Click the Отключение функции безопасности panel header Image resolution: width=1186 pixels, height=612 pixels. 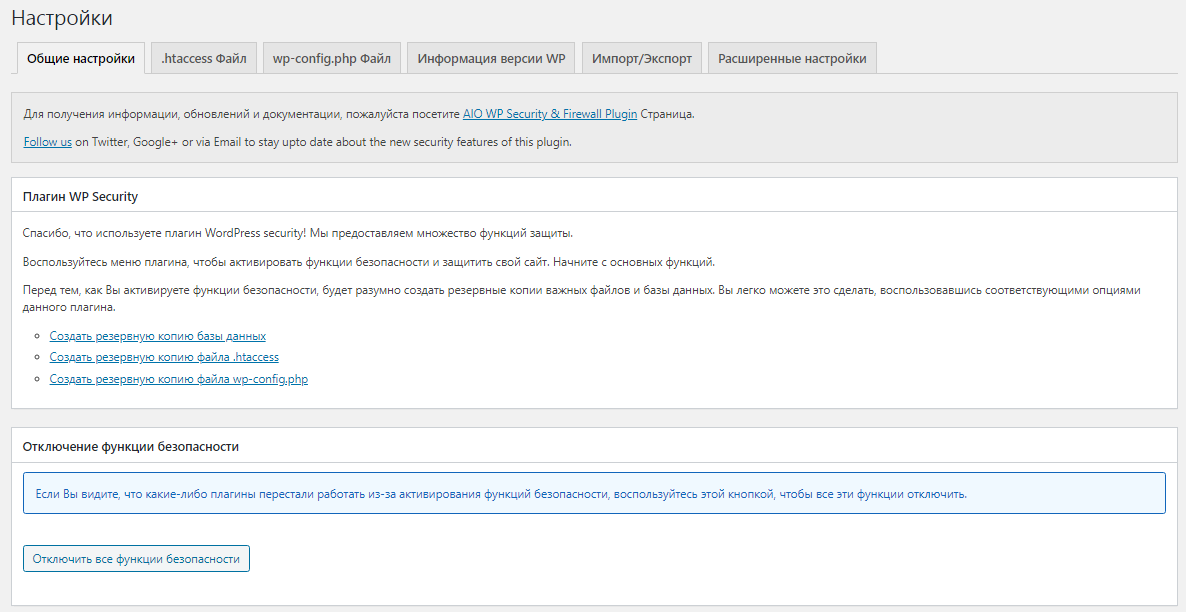point(130,446)
